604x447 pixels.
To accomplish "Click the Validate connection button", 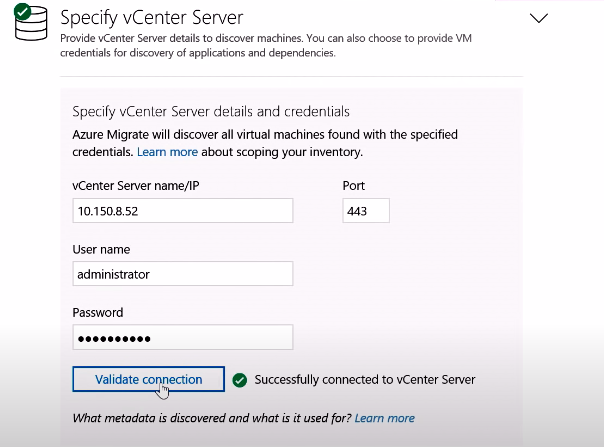I will click(x=148, y=379).
